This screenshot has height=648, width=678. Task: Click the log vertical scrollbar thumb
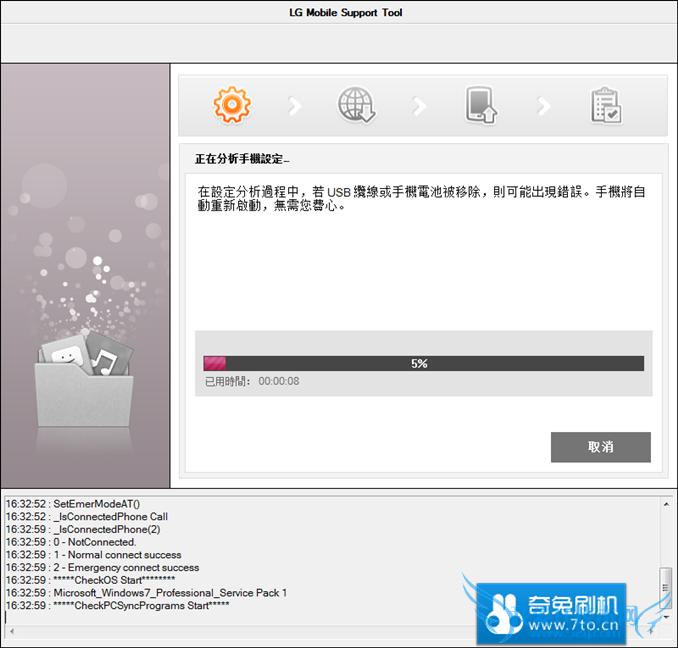(665, 587)
